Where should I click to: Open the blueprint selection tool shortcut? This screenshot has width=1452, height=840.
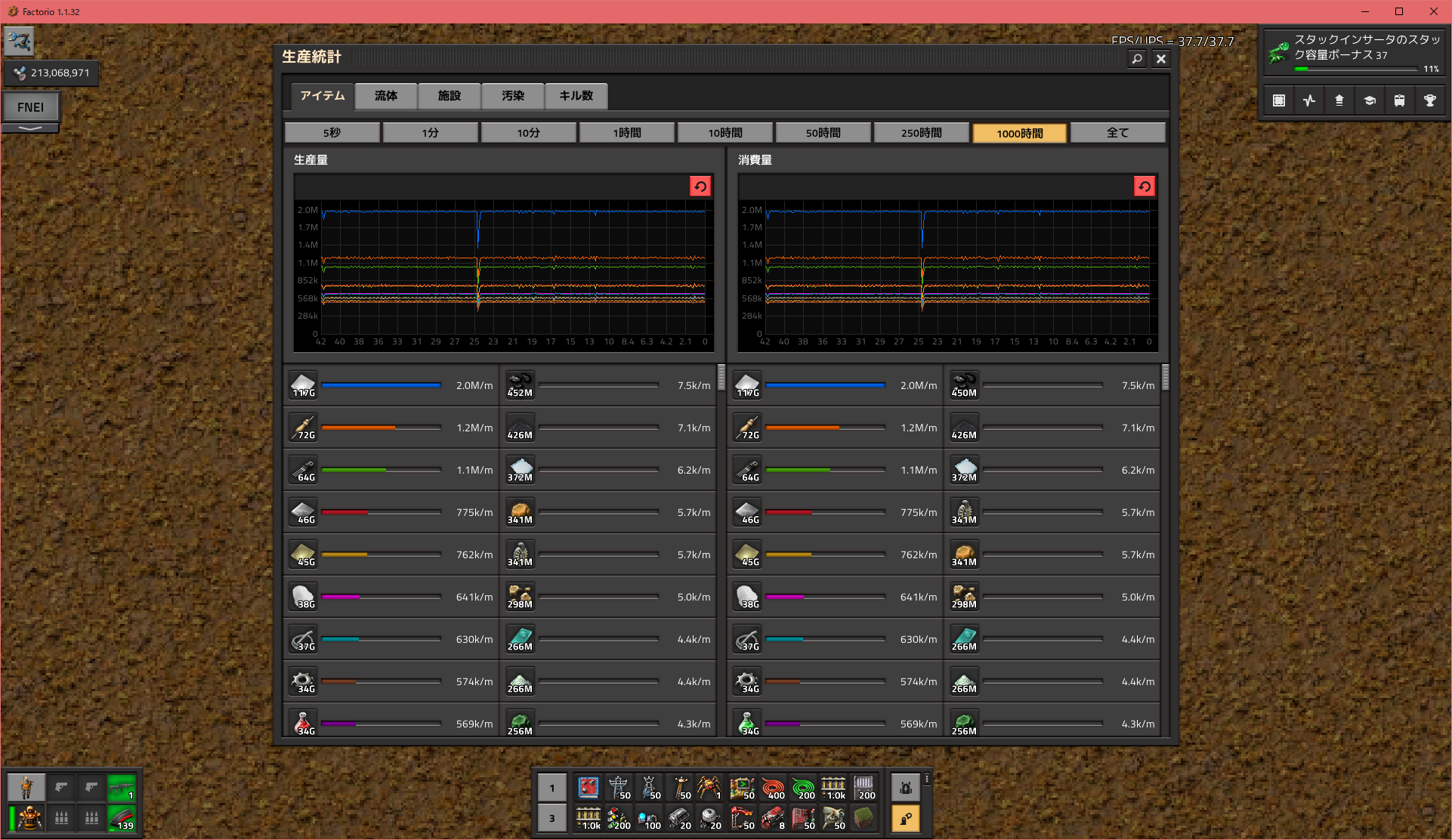point(1279,100)
